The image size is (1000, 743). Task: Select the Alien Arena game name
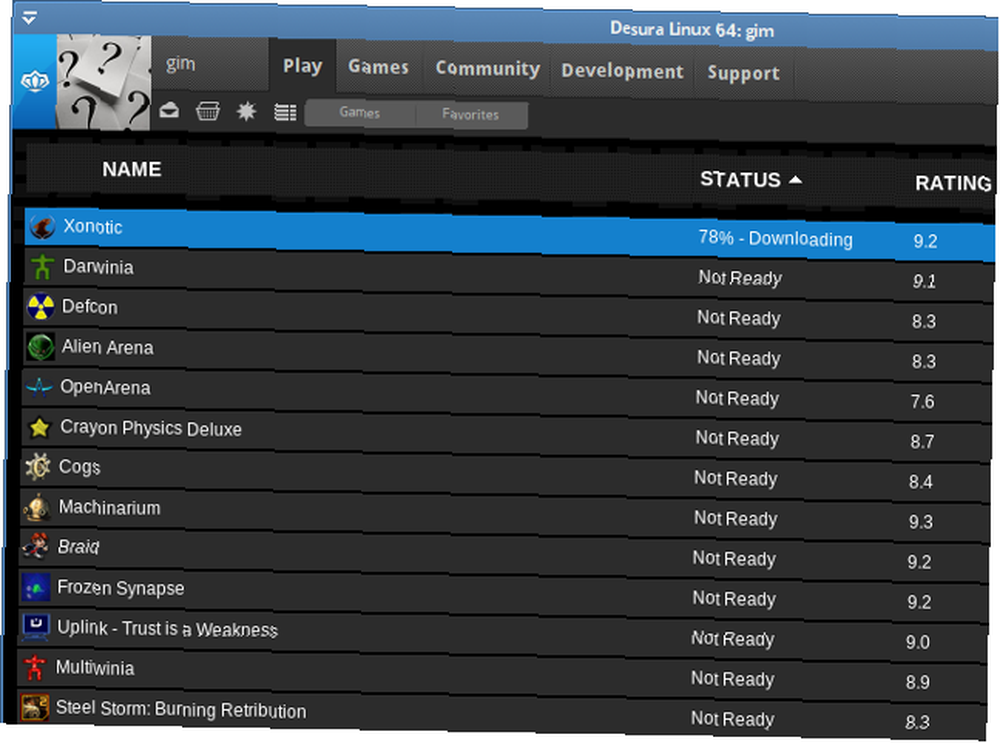click(x=107, y=347)
